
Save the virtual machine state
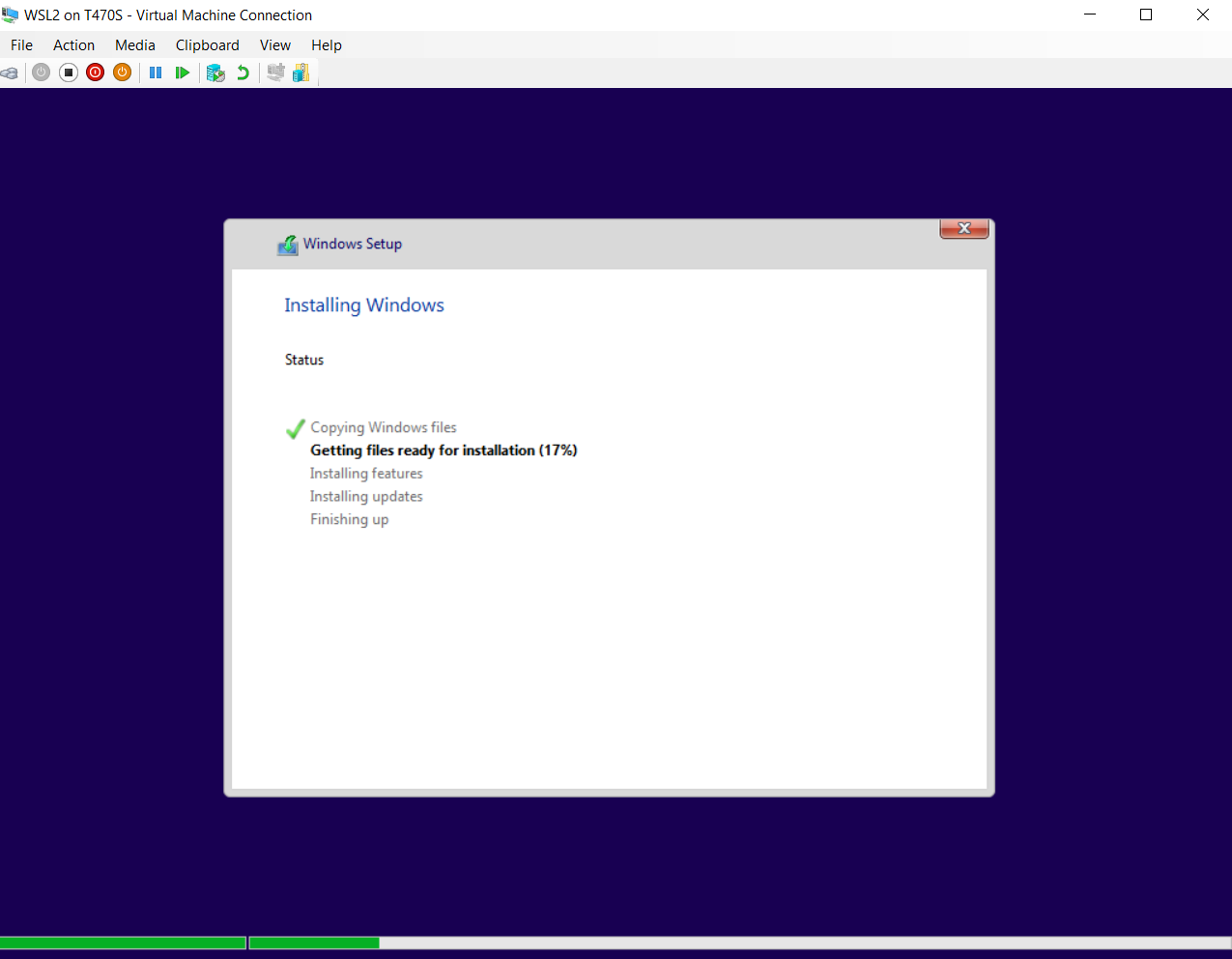[122, 72]
